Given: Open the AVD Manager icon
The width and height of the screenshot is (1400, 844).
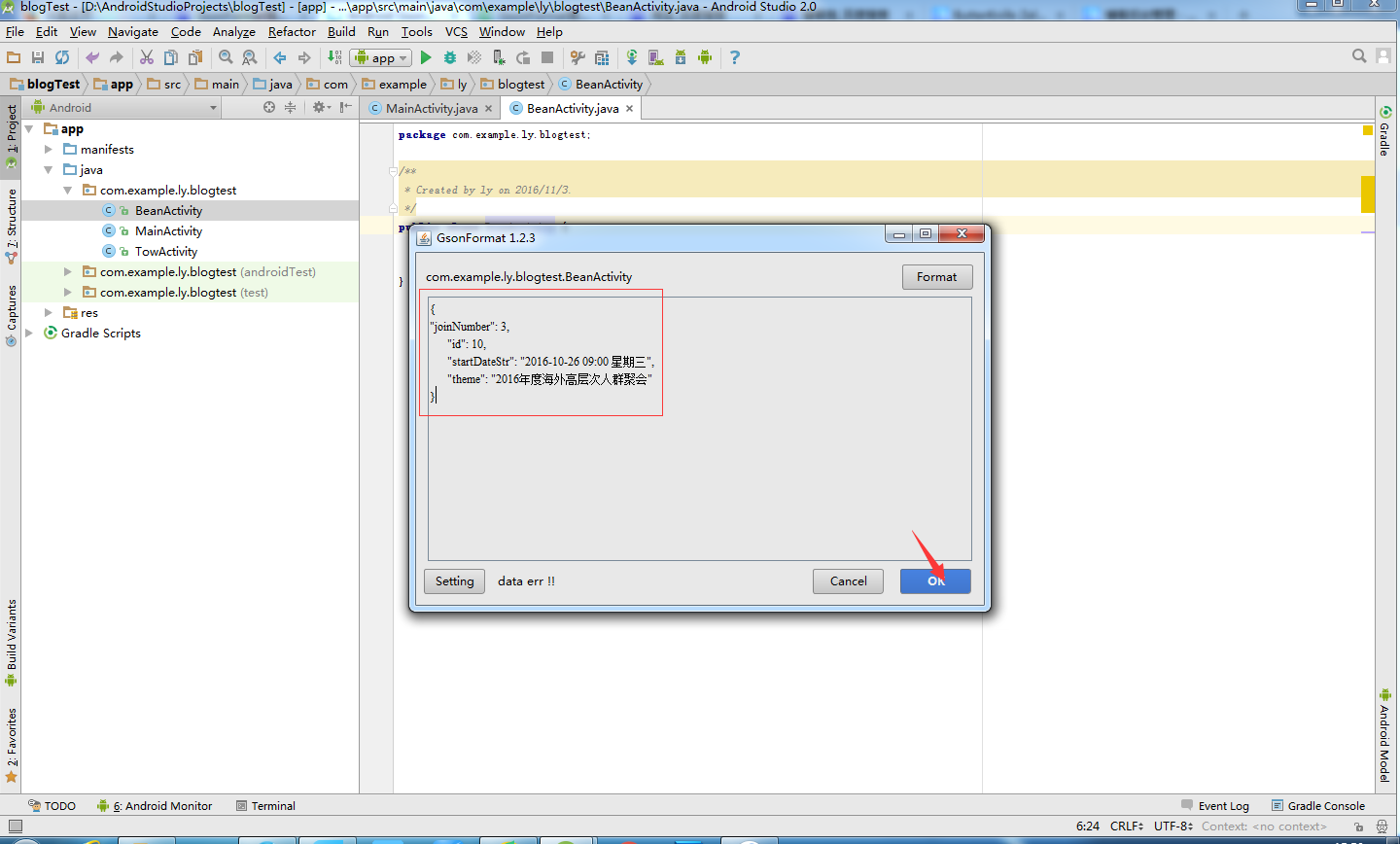Looking at the screenshot, I should 656,57.
